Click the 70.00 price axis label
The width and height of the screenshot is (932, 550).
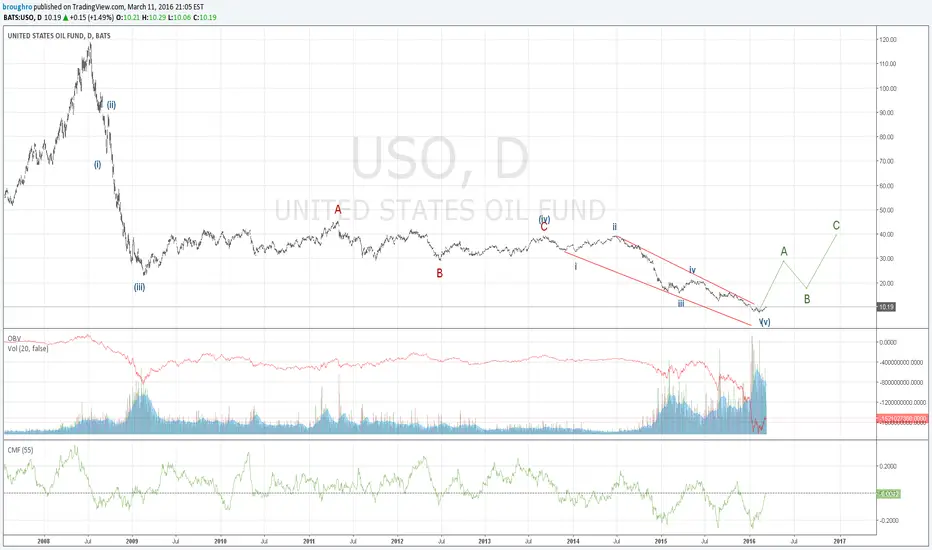887,161
